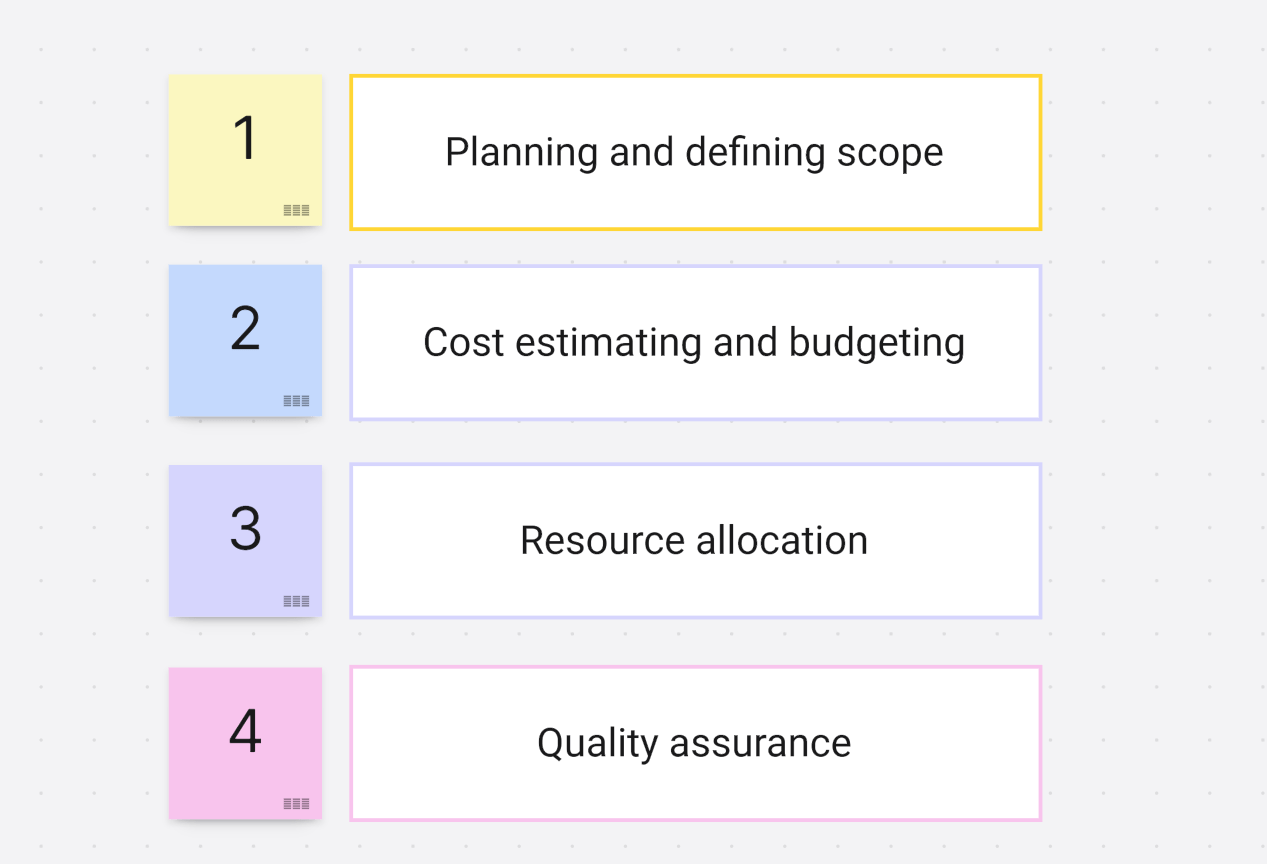
Task: Select the "Resource allocation" text
Action: (x=694, y=540)
